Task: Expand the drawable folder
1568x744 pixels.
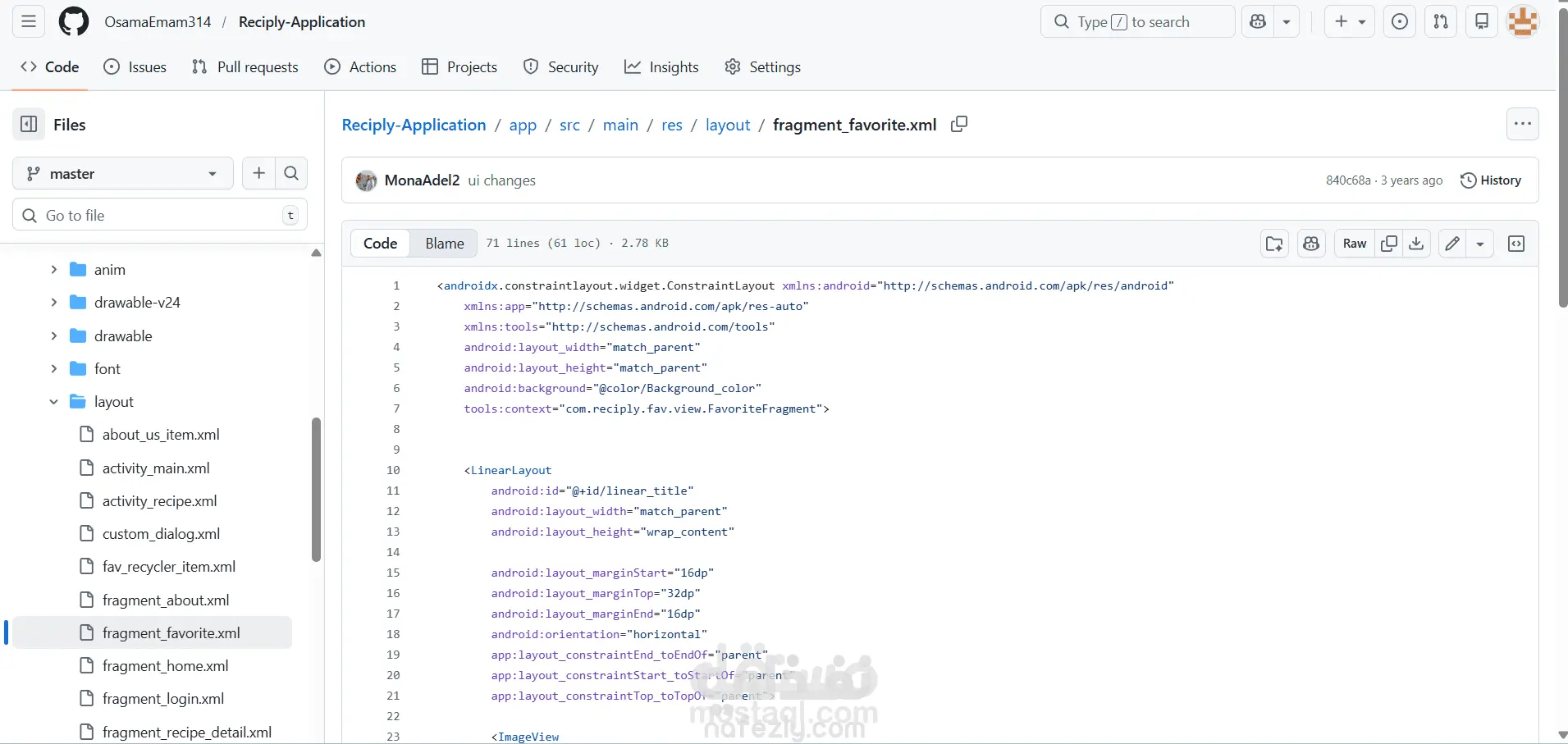Action: tap(54, 335)
